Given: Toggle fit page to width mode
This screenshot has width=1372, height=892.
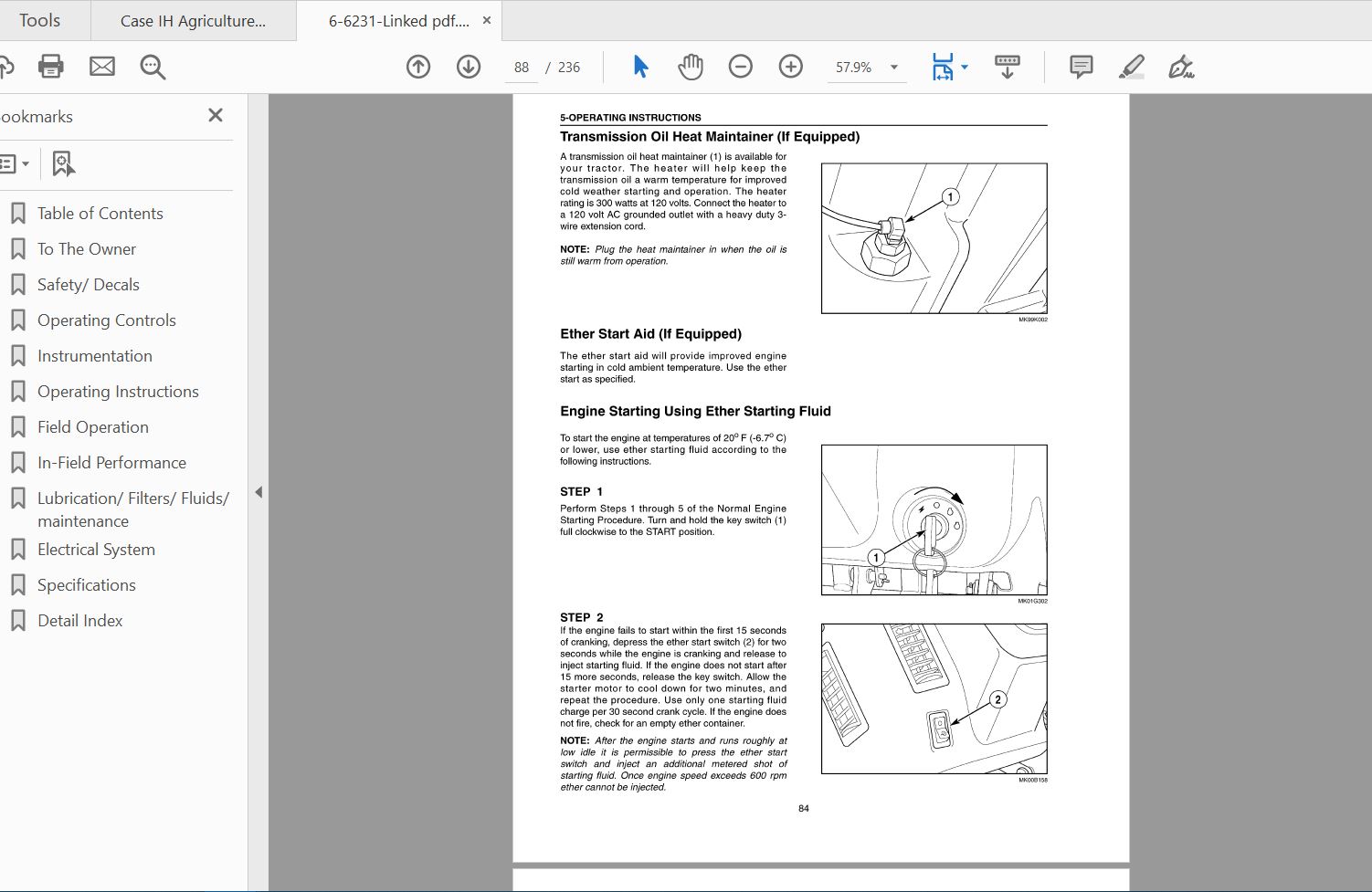Looking at the screenshot, I should point(944,66).
